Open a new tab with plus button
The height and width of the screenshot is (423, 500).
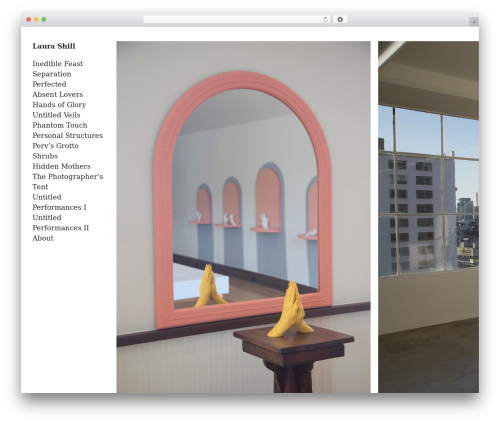click(474, 22)
